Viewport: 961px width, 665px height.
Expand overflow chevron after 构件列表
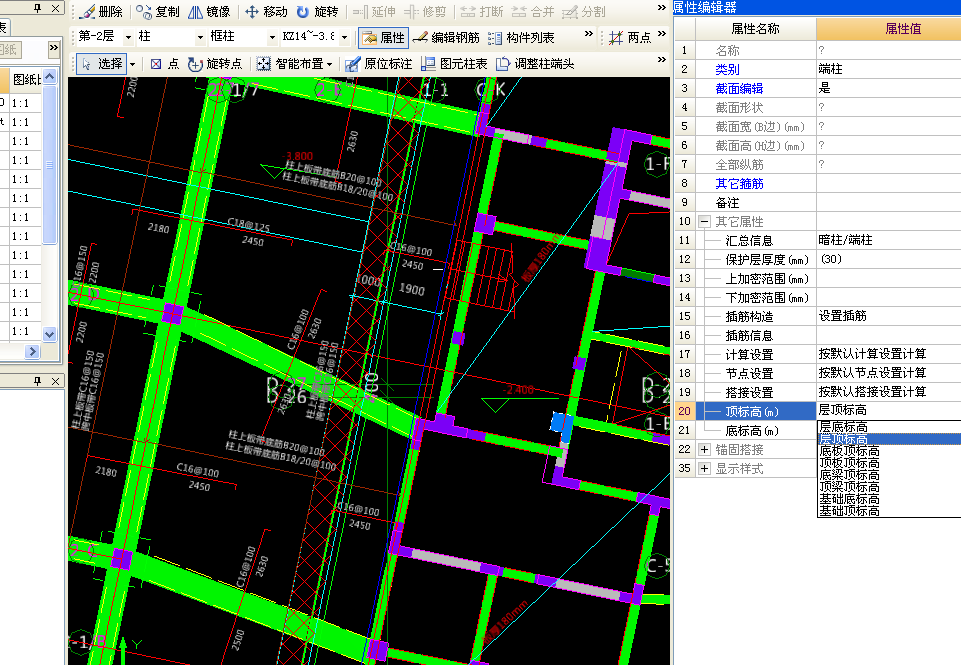point(589,34)
